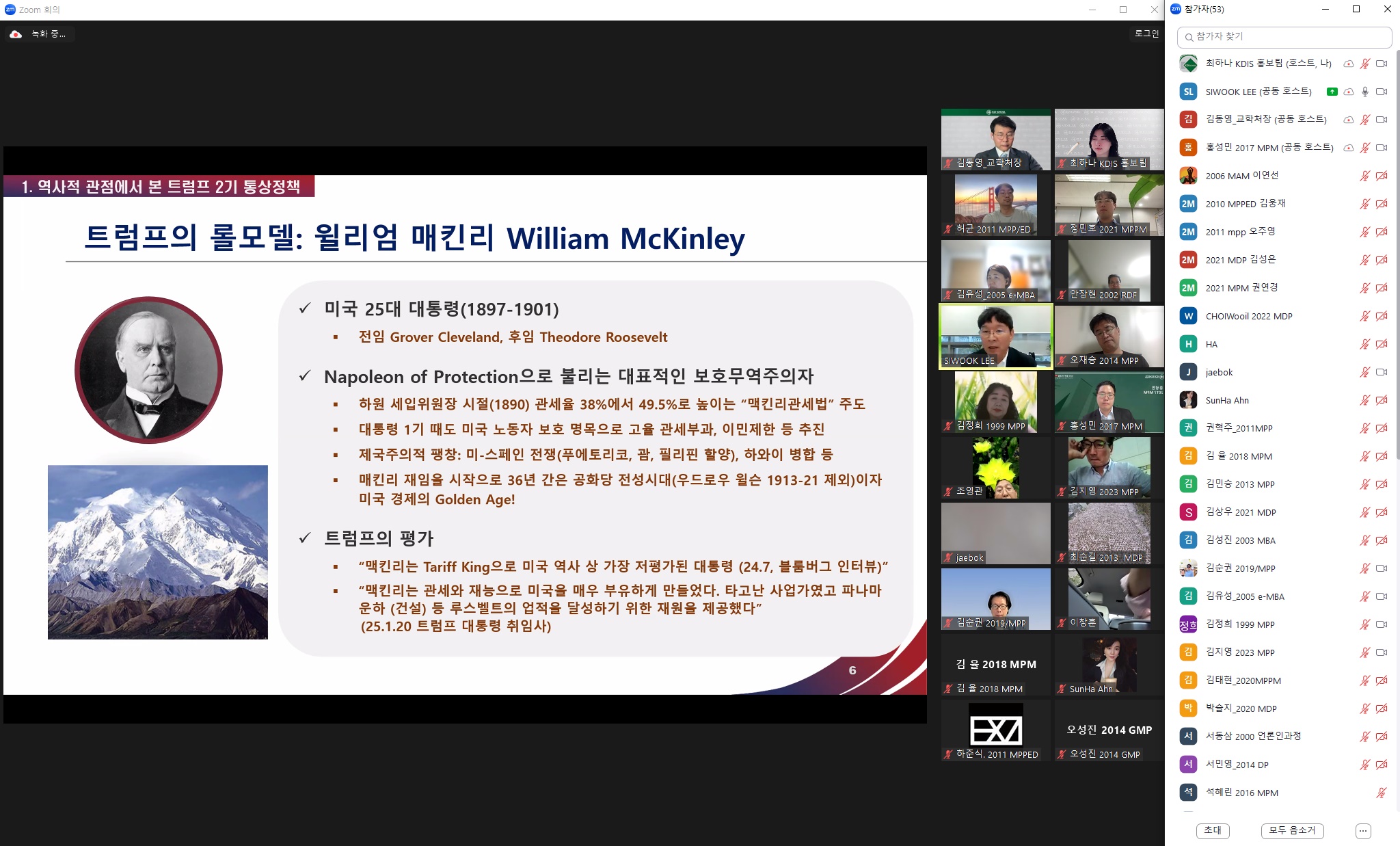The image size is (1400, 846).
Task: Click SIWOOK LEE's active microphone icon
Action: [x=1364, y=92]
